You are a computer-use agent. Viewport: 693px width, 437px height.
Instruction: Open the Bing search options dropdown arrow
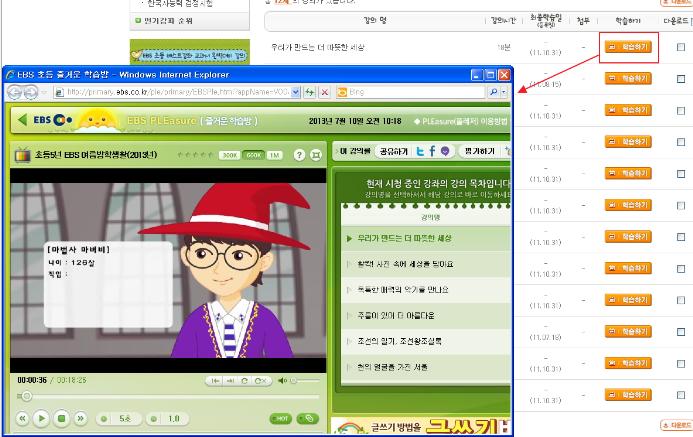pos(504,92)
